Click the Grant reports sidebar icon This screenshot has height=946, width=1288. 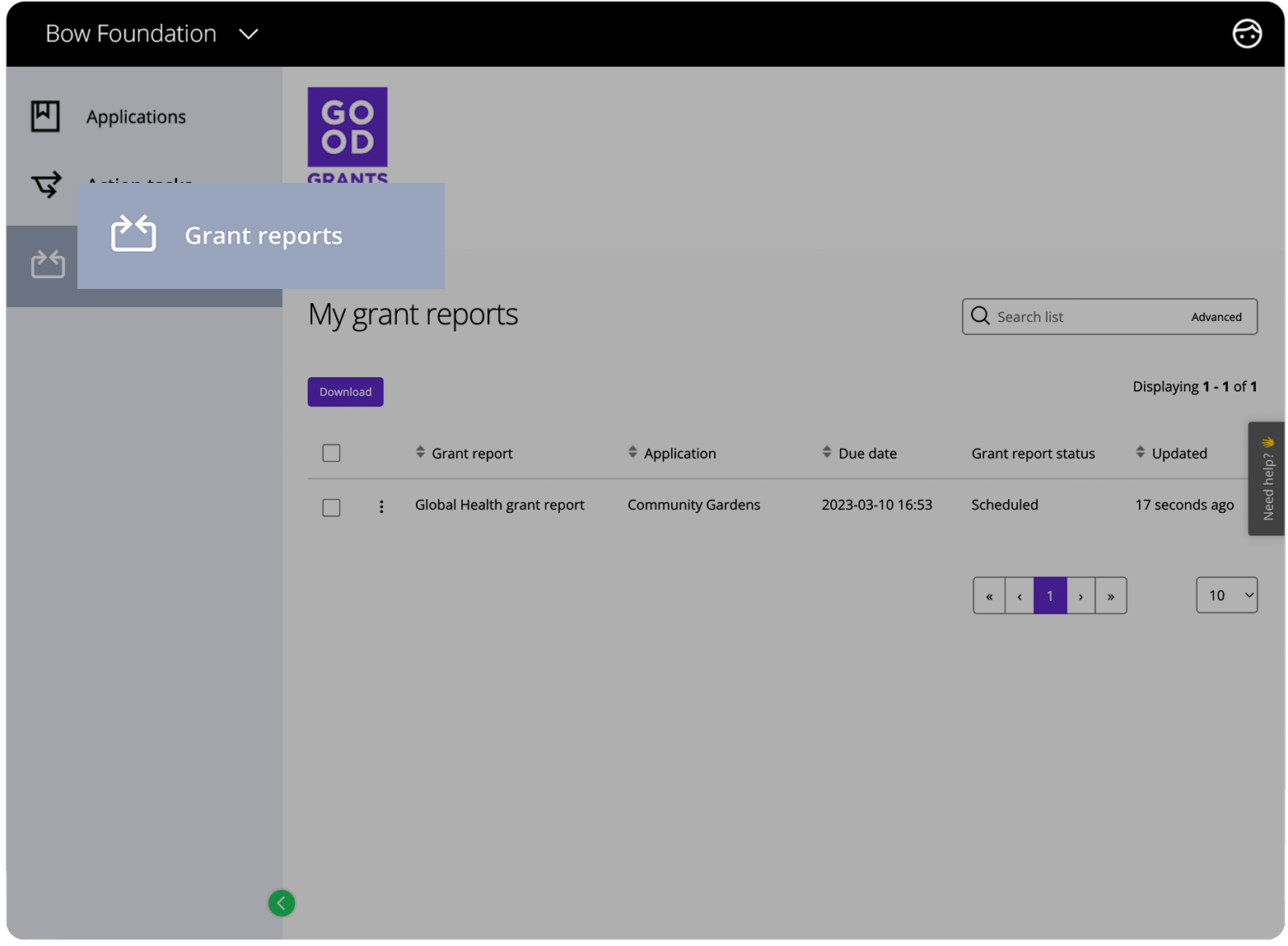pos(48,264)
